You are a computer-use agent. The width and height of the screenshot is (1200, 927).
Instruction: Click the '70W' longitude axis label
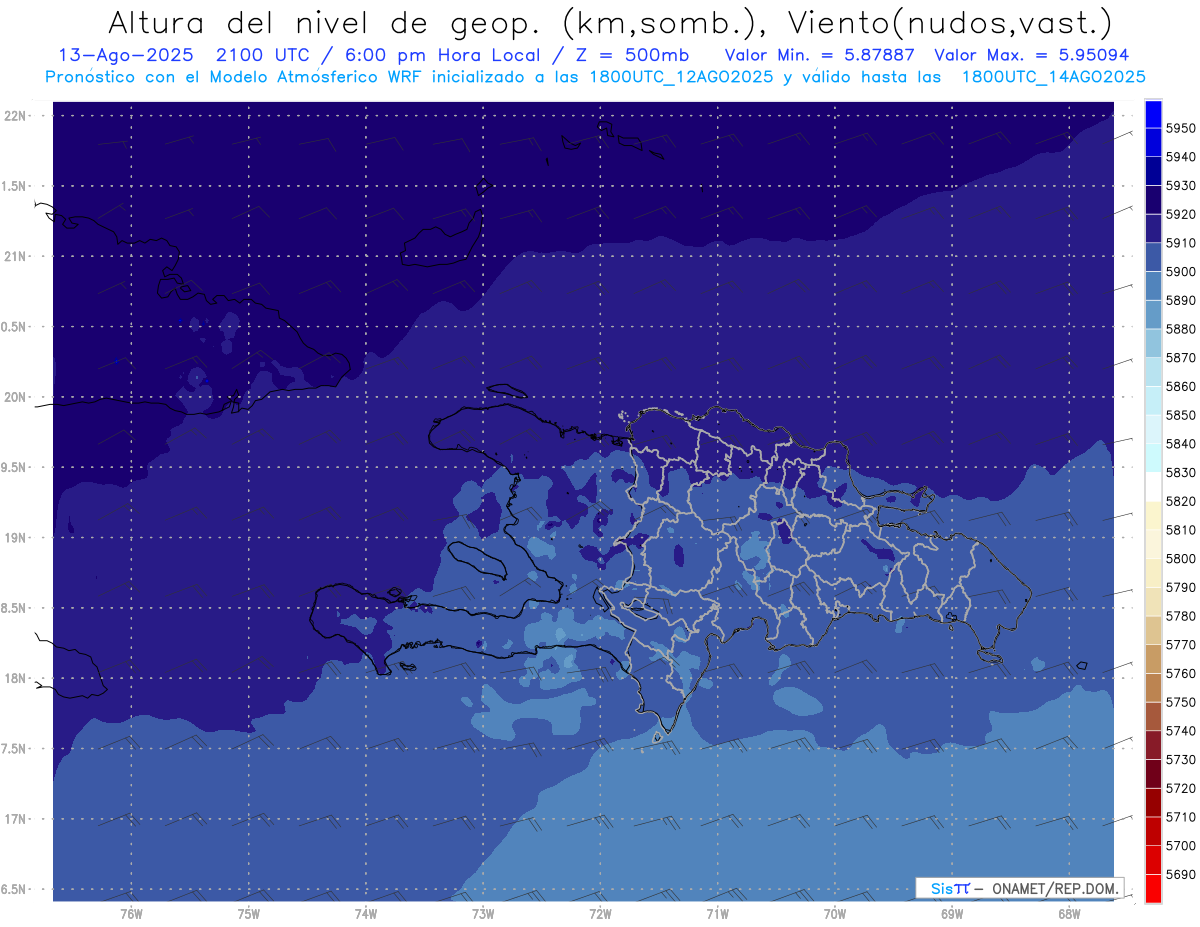tap(835, 913)
